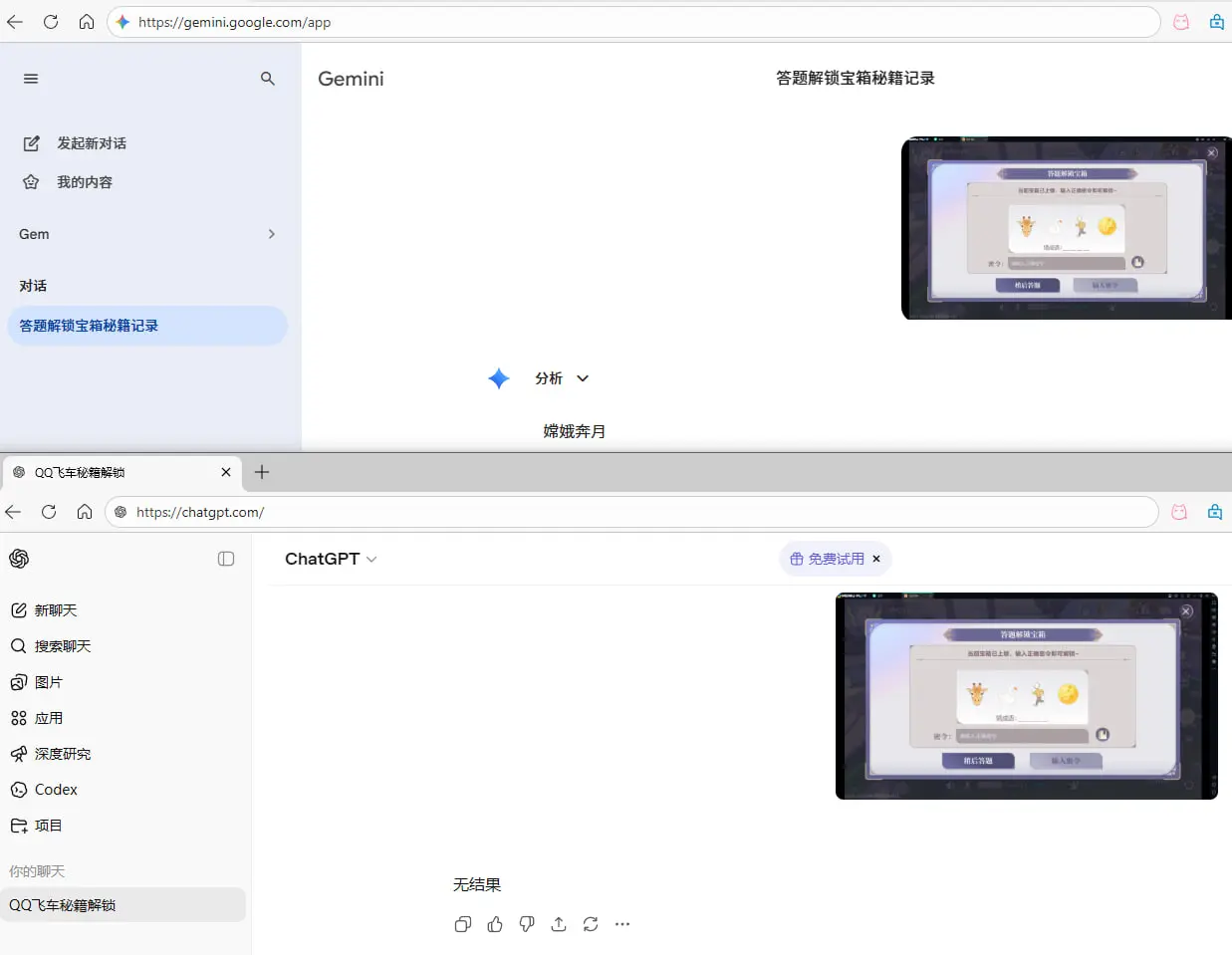Open the Gemini uploaded screenshot thumbnail
Image resolution: width=1232 pixels, height=955 pixels.
[x=1066, y=228]
